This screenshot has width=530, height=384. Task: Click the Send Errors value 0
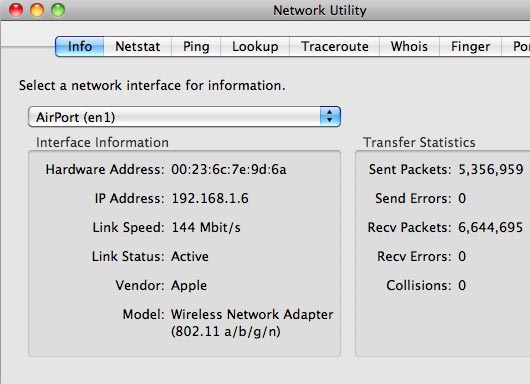coord(462,198)
